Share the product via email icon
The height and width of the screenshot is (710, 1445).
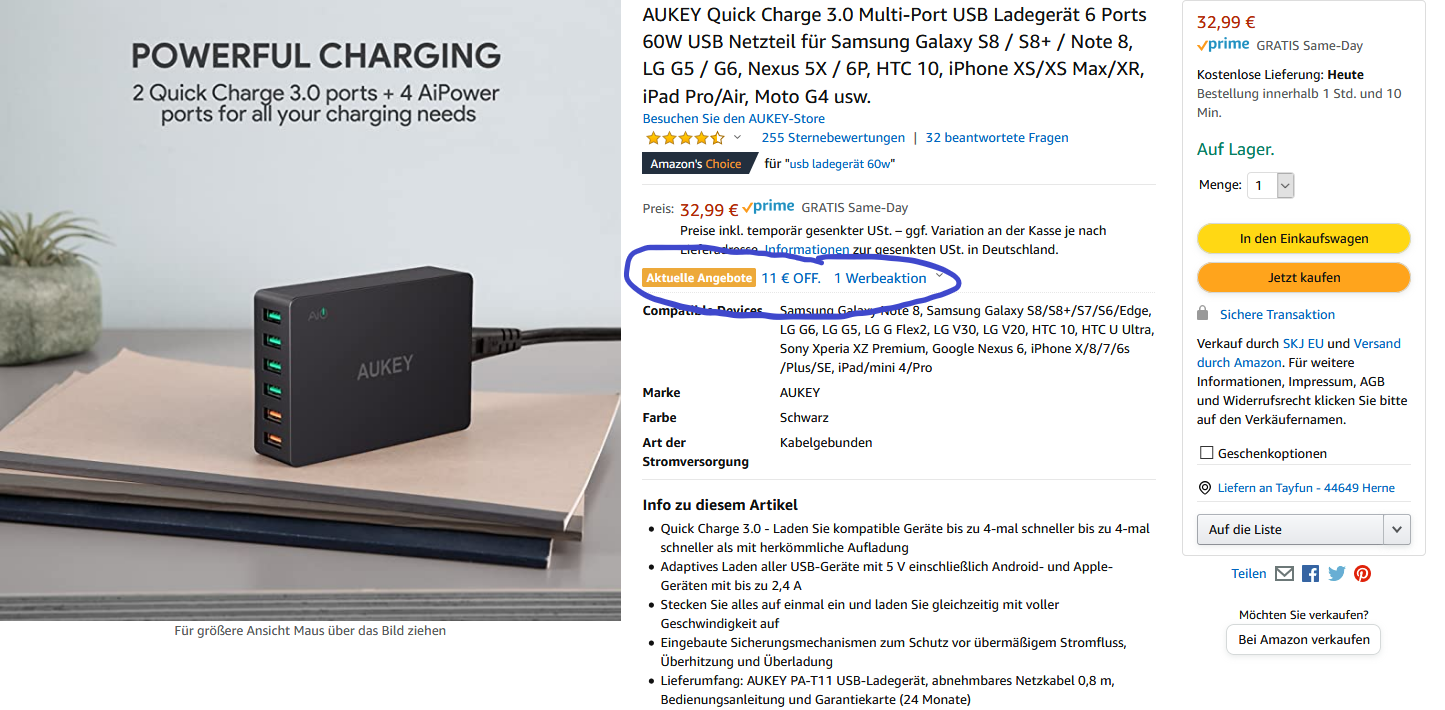tap(1284, 574)
